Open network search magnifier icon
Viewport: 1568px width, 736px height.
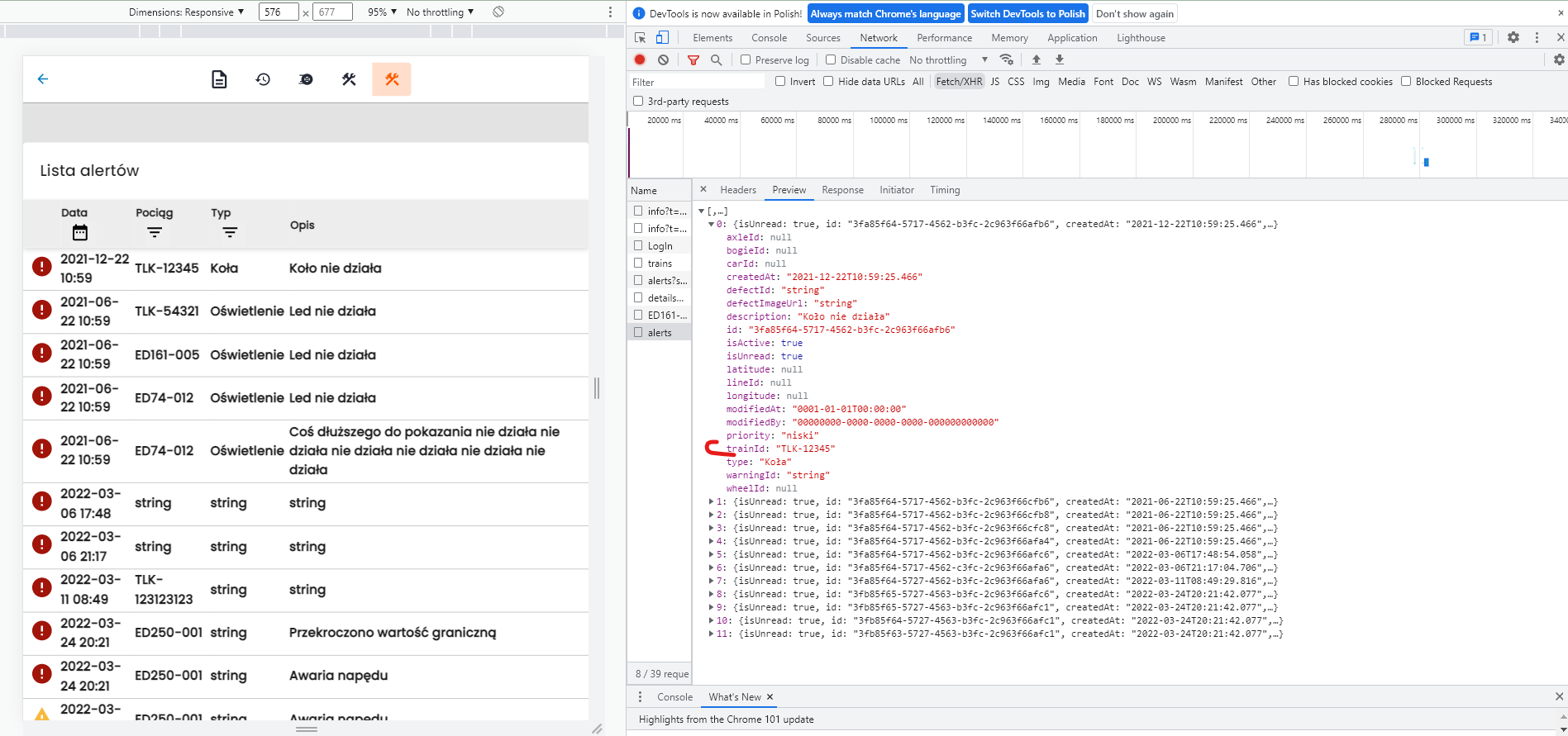coord(716,59)
